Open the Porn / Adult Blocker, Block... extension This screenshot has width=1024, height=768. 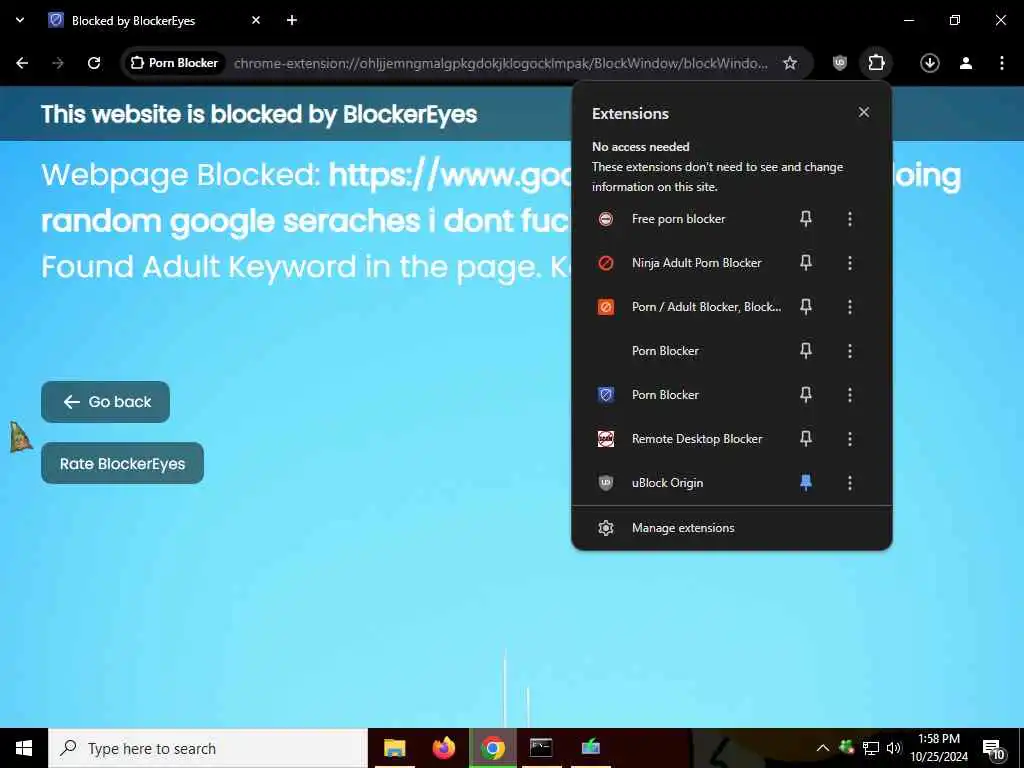coord(706,306)
